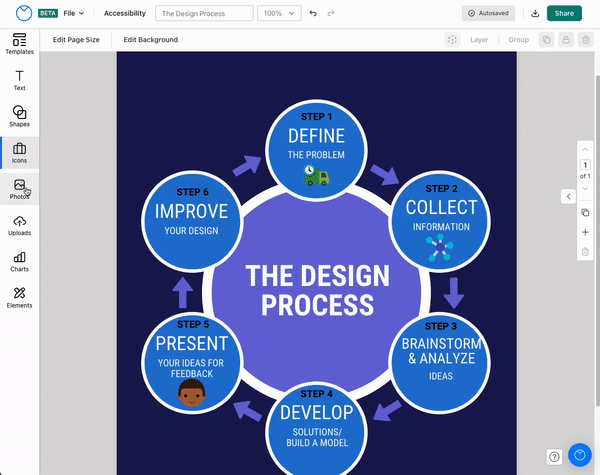Click the undo arrow

click(313, 14)
